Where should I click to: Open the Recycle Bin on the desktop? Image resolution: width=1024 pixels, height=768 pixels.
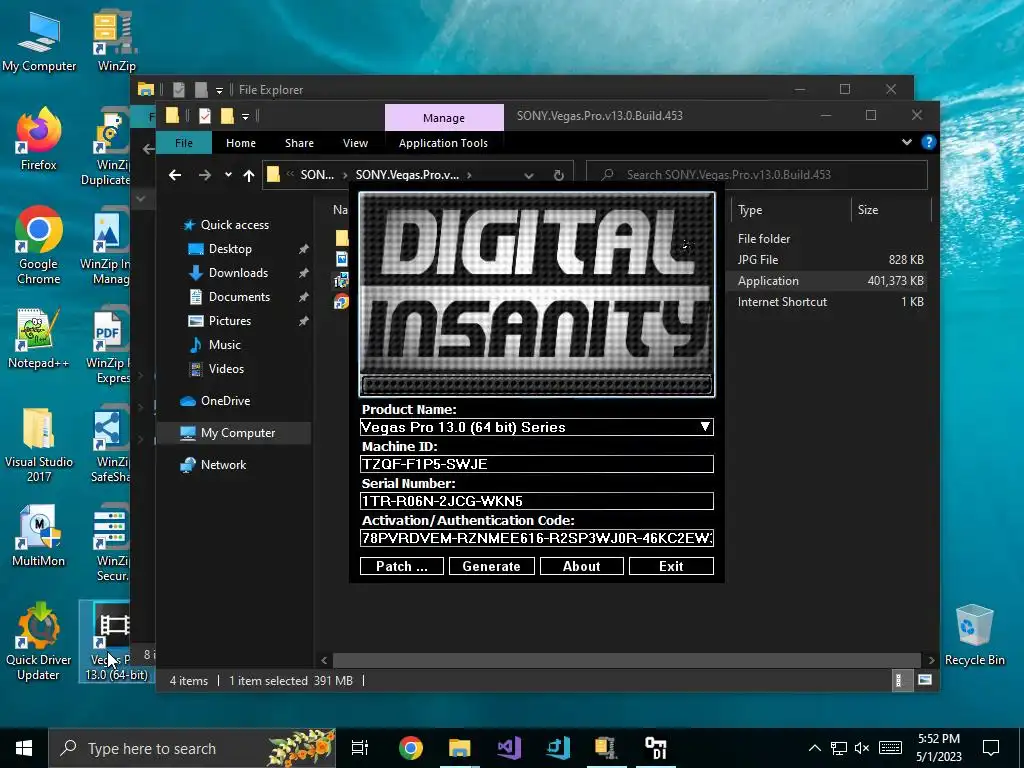click(974, 636)
